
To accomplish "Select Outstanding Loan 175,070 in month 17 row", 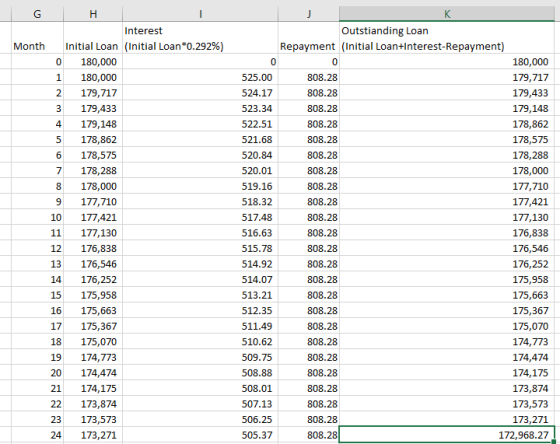I will (x=447, y=326).
